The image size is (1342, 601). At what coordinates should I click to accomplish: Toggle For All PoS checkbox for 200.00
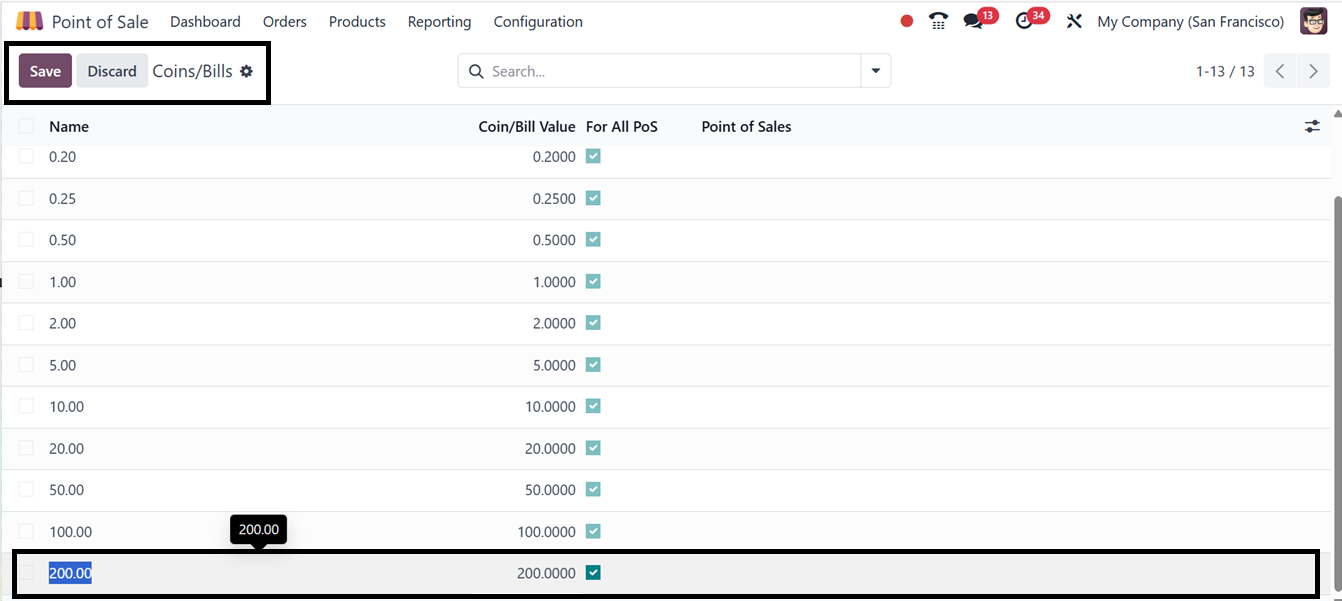tap(593, 573)
